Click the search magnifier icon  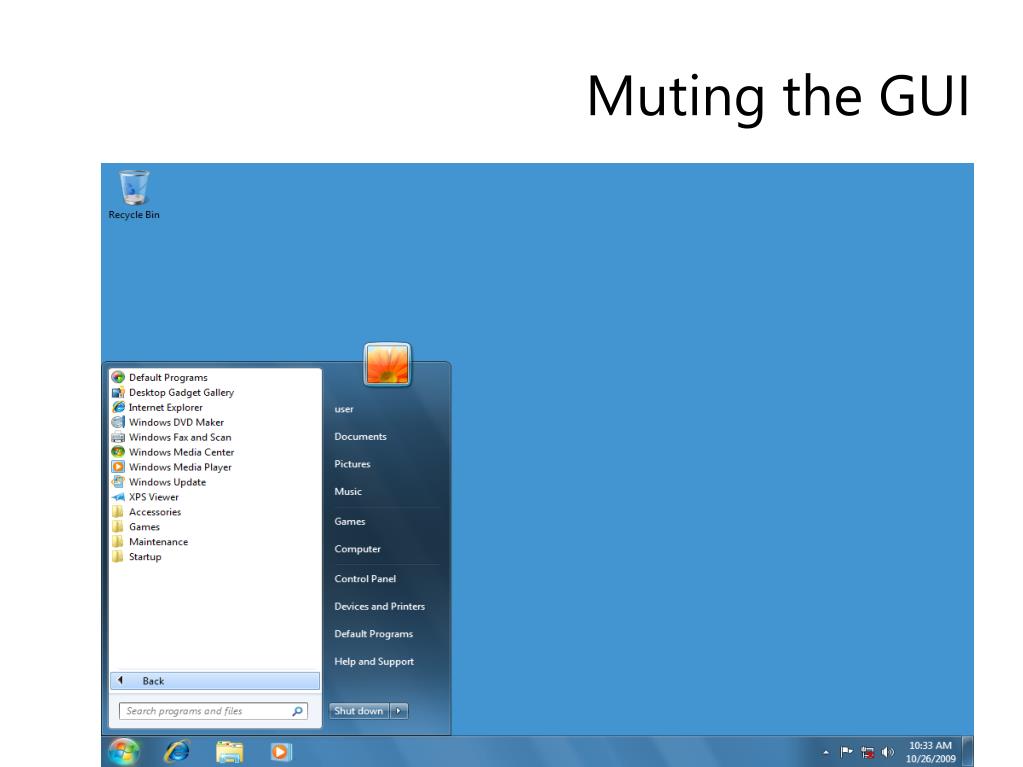tap(298, 711)
